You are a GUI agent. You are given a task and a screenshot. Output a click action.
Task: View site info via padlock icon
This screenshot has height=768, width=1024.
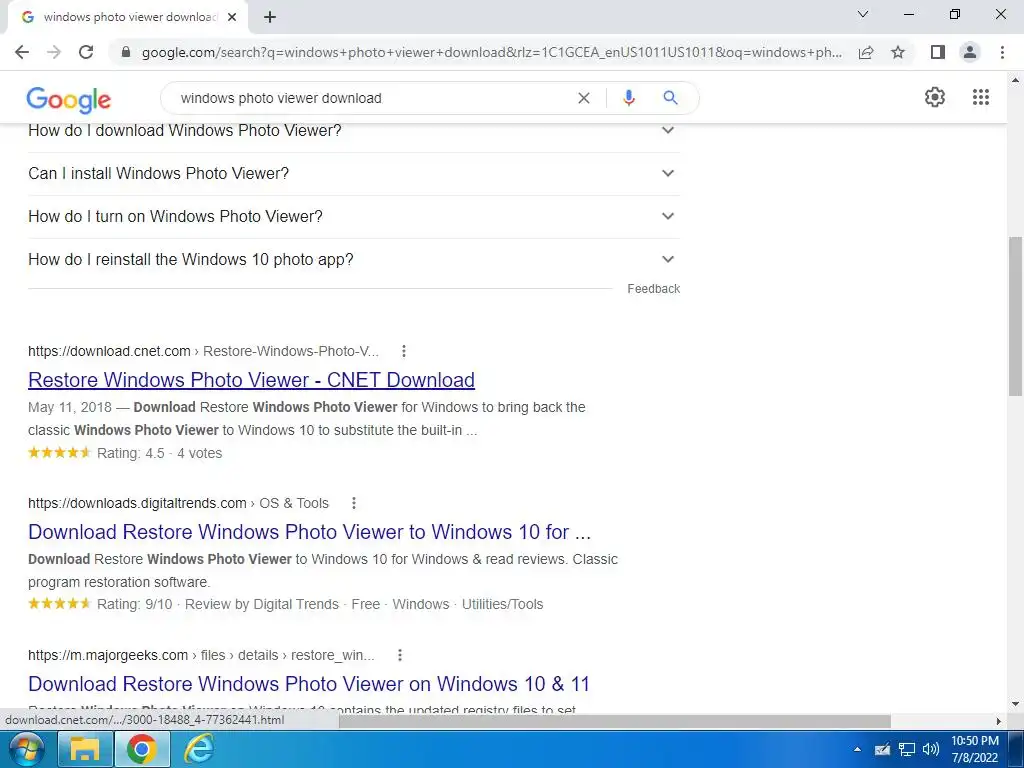coord(126,52)
